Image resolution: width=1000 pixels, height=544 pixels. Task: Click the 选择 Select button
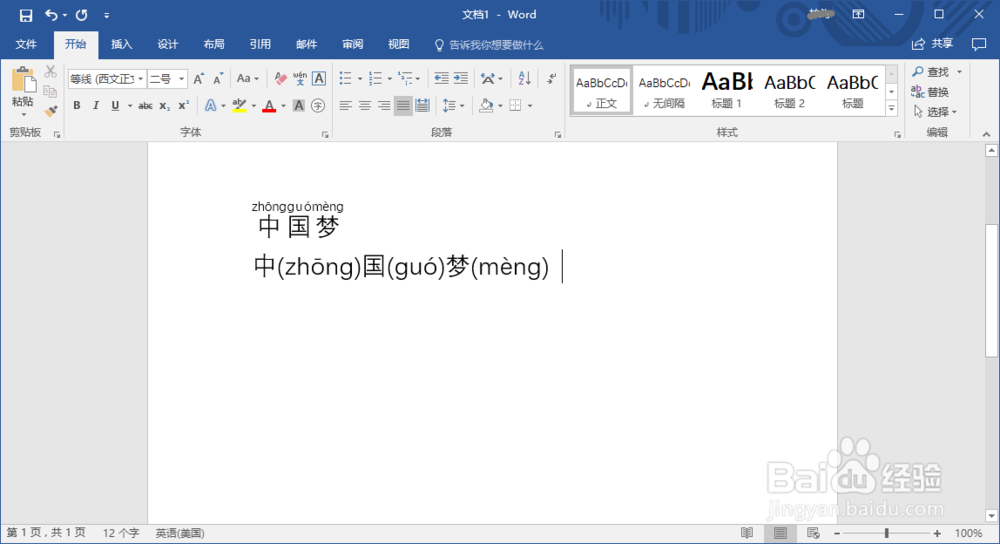[x=935, y=112]
